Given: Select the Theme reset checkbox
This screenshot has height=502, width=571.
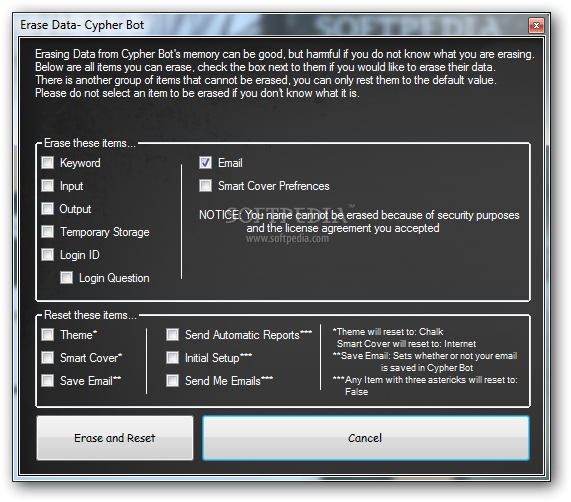Looking at the screenshot, I should pos(48,335).
